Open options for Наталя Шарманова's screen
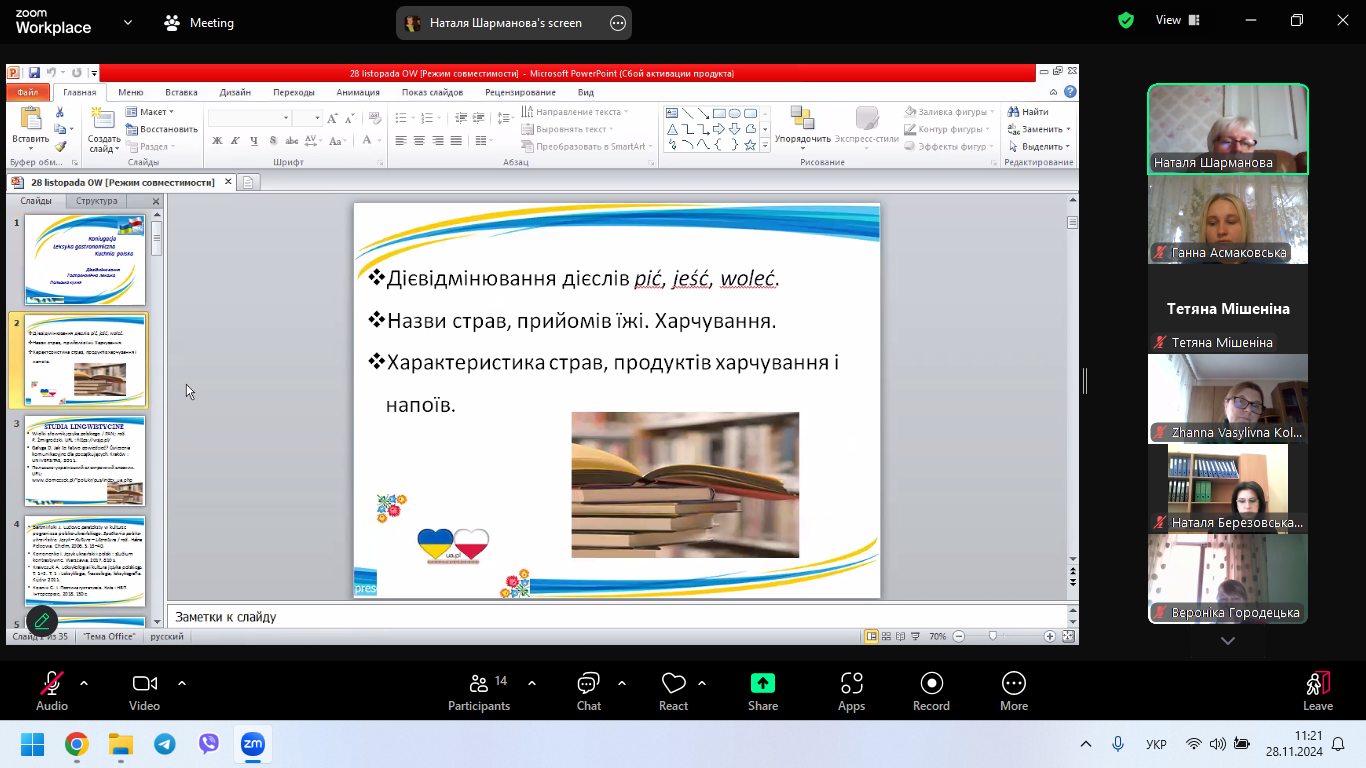1366x768 pixels. pos(618,23)
